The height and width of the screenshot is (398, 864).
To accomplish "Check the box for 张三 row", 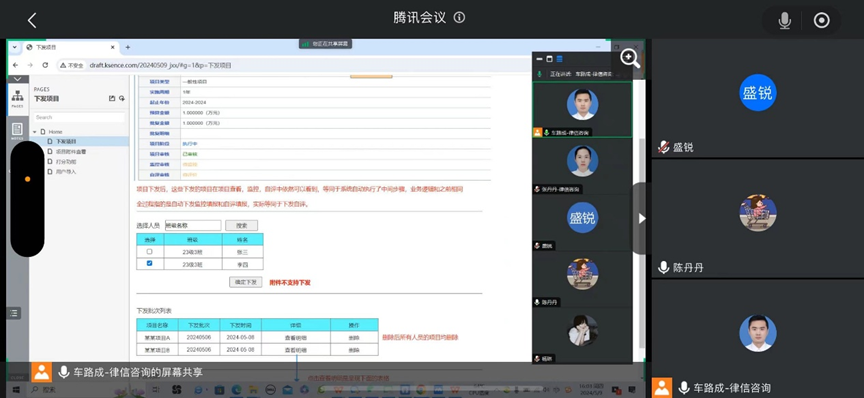I will [x=149, y=251].
